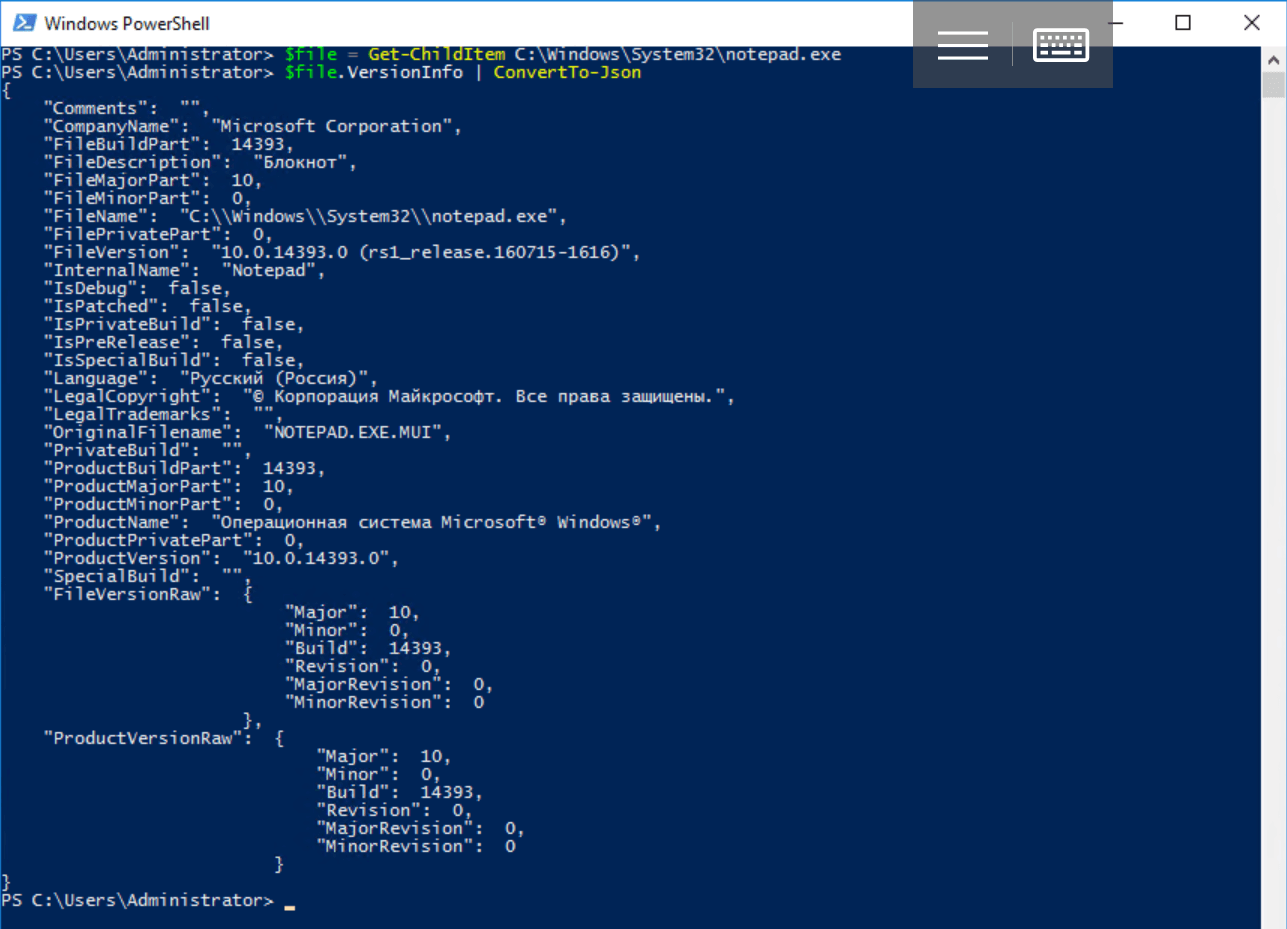Maximize the Windows PowerShell window
Screen dimensions: 1287x929
click(1183, 22)
